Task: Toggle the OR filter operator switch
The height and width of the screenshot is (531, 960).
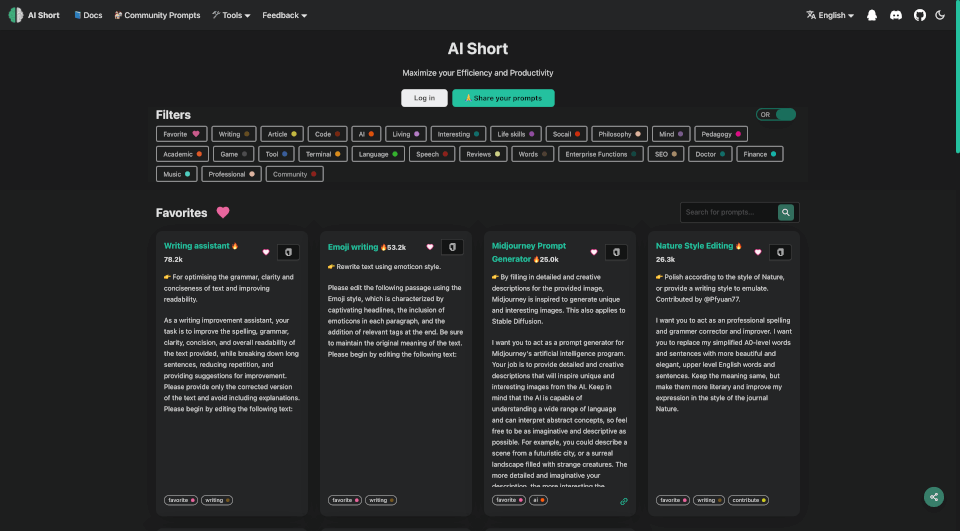Action: pos(776,115)
